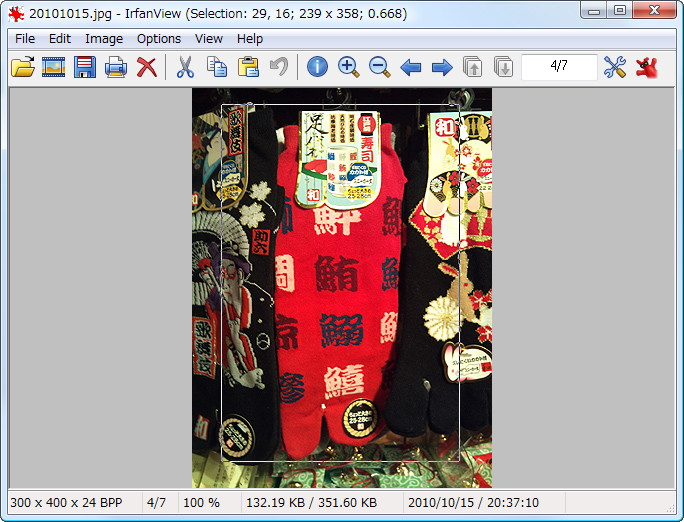
Task: Open settings with the wrench and screwdriver icon
Action: point(615,67)
